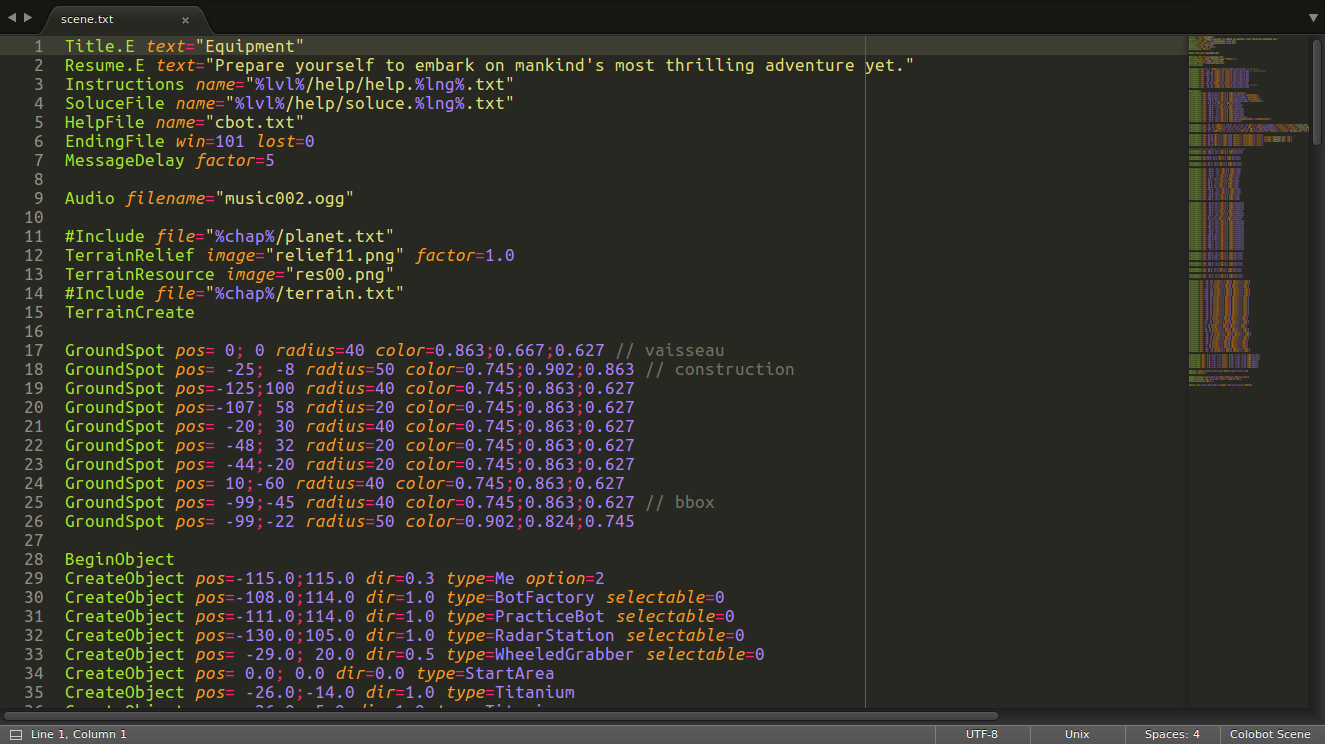Close the scene.txt tab with its x icon
1325x744 pixels.
click(185, 18)
